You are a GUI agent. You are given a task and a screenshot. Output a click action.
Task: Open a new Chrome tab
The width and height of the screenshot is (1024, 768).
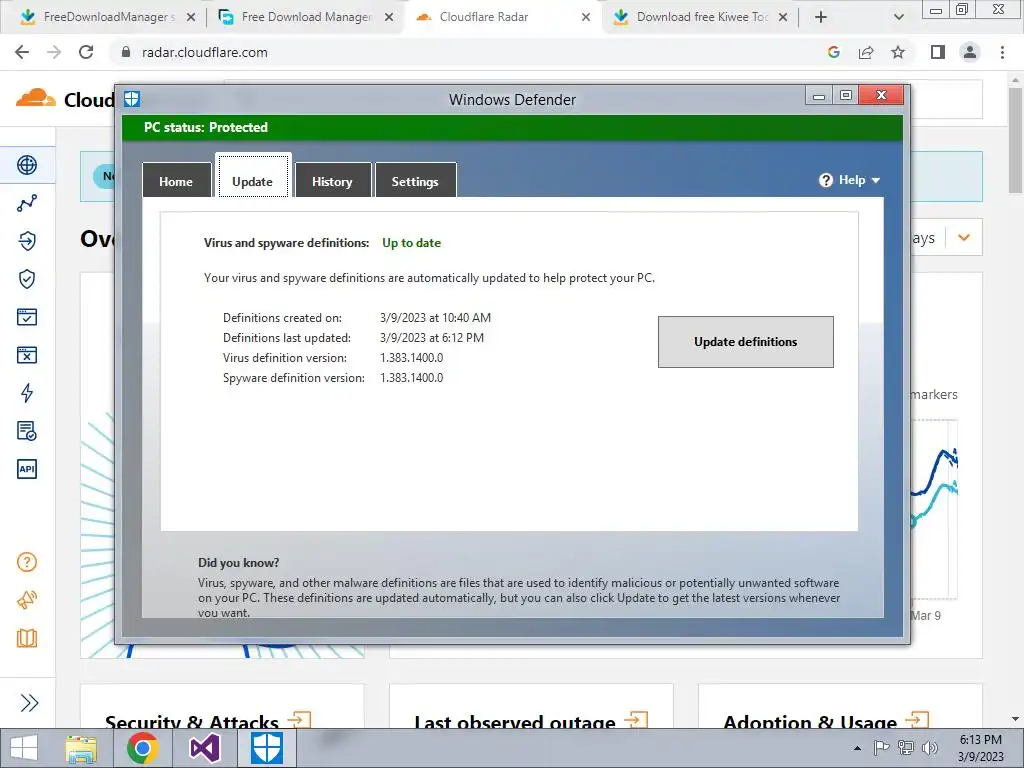click(x=821, y=17)
